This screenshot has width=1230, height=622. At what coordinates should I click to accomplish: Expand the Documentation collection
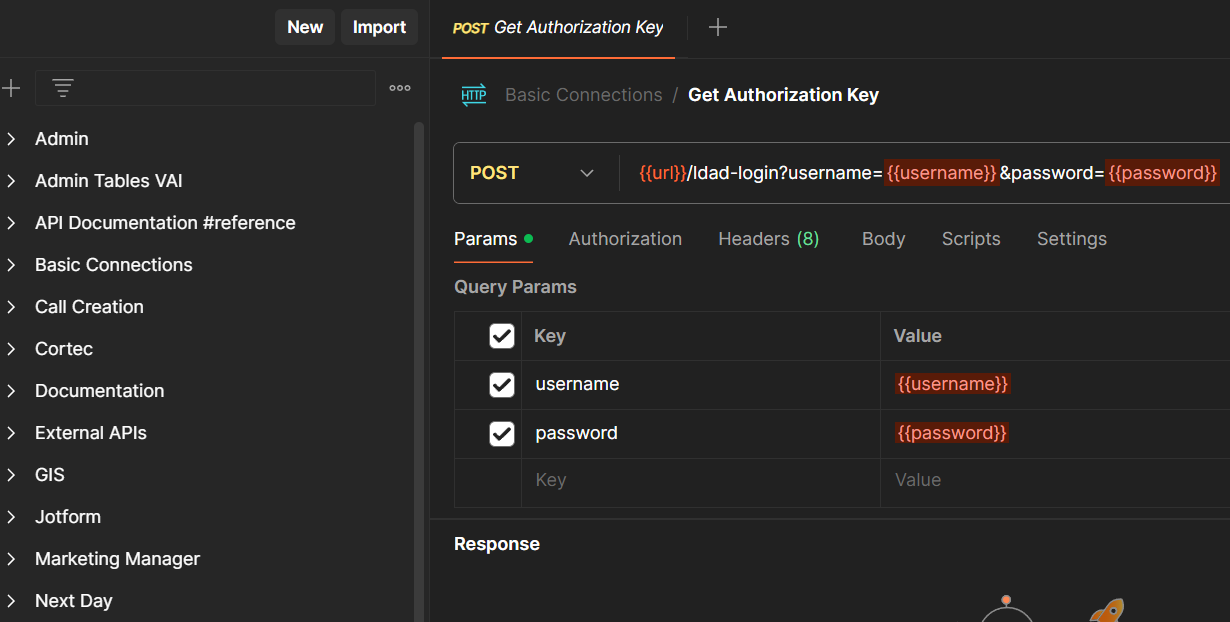coord(11,391)
